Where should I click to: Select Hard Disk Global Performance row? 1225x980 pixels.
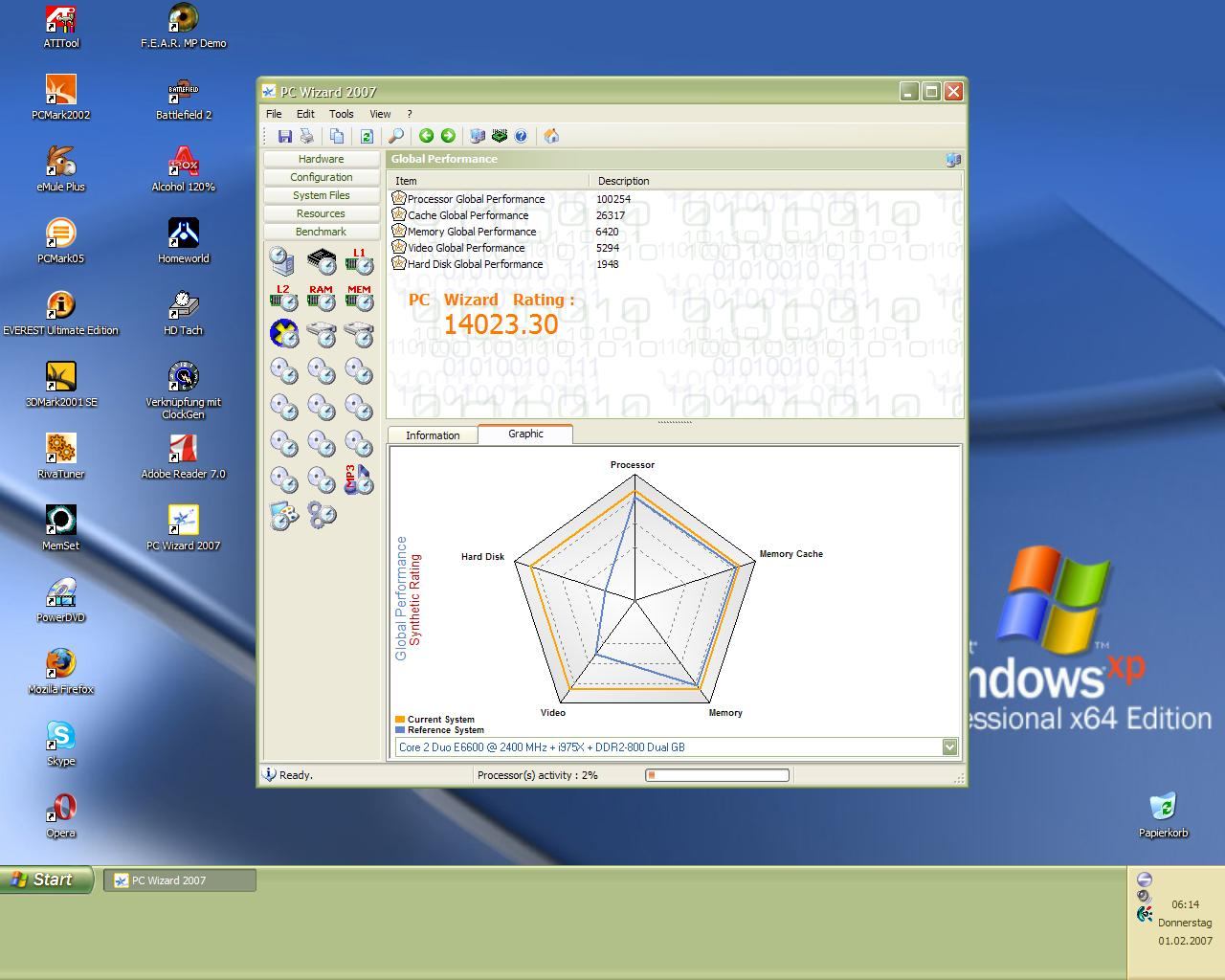[675, 264]
